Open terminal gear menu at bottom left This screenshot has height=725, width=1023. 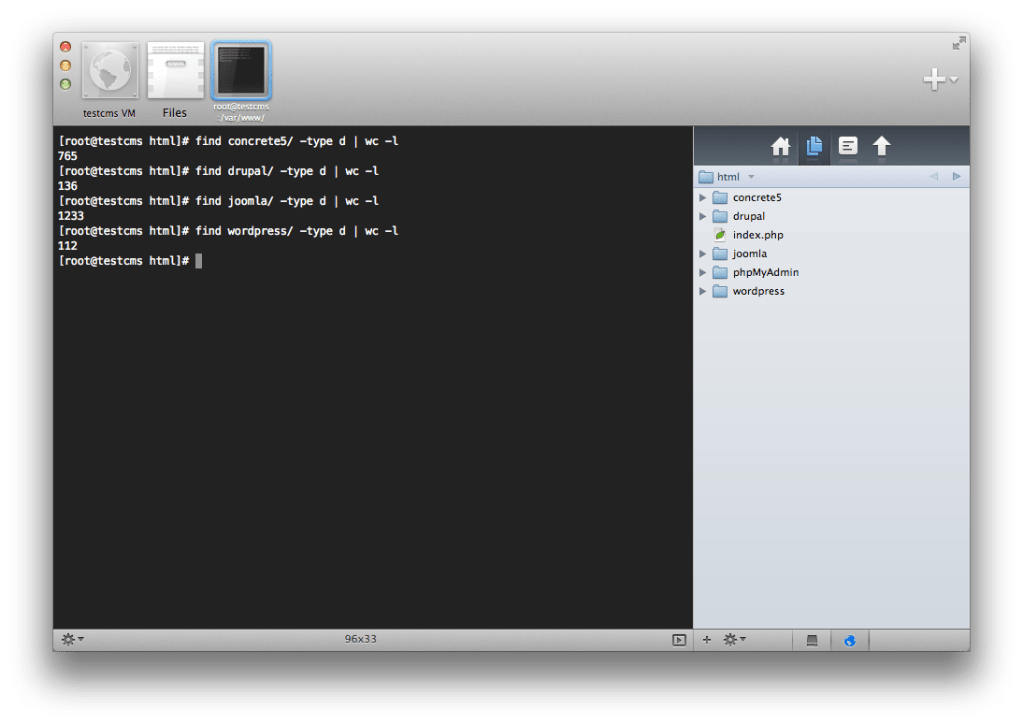coord(72,639)
